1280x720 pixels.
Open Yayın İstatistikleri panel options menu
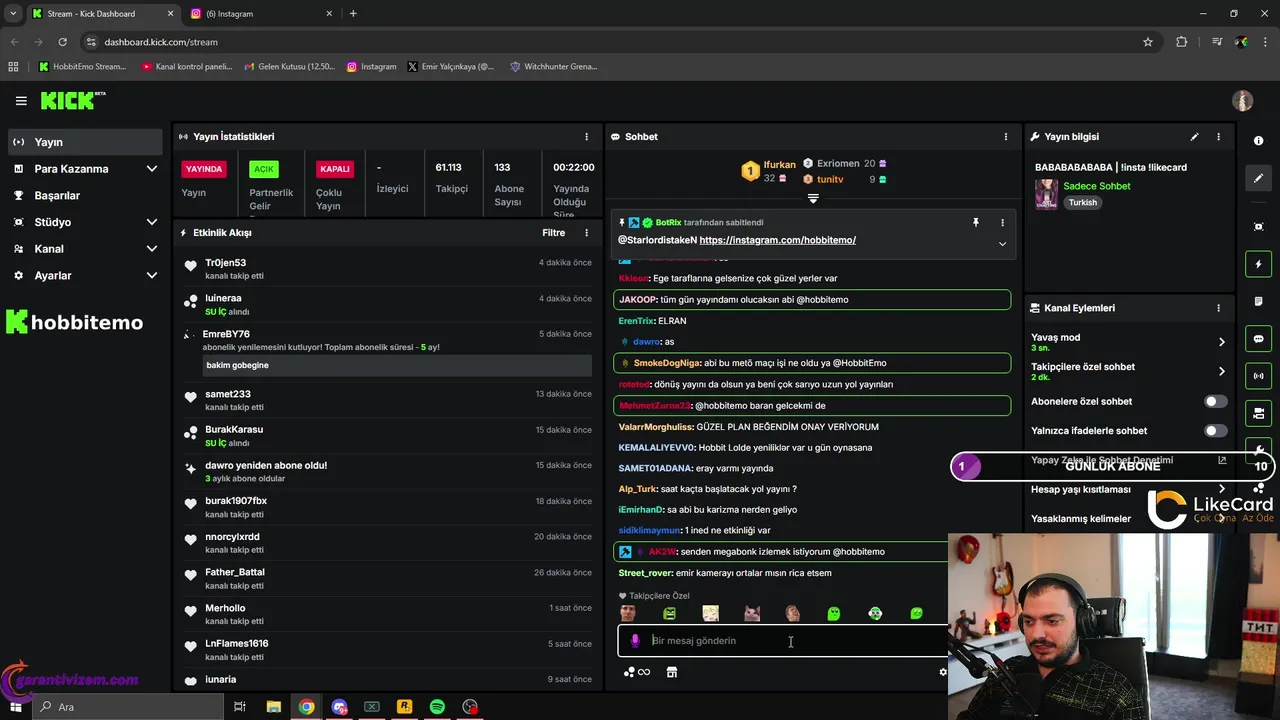point(587,137)
